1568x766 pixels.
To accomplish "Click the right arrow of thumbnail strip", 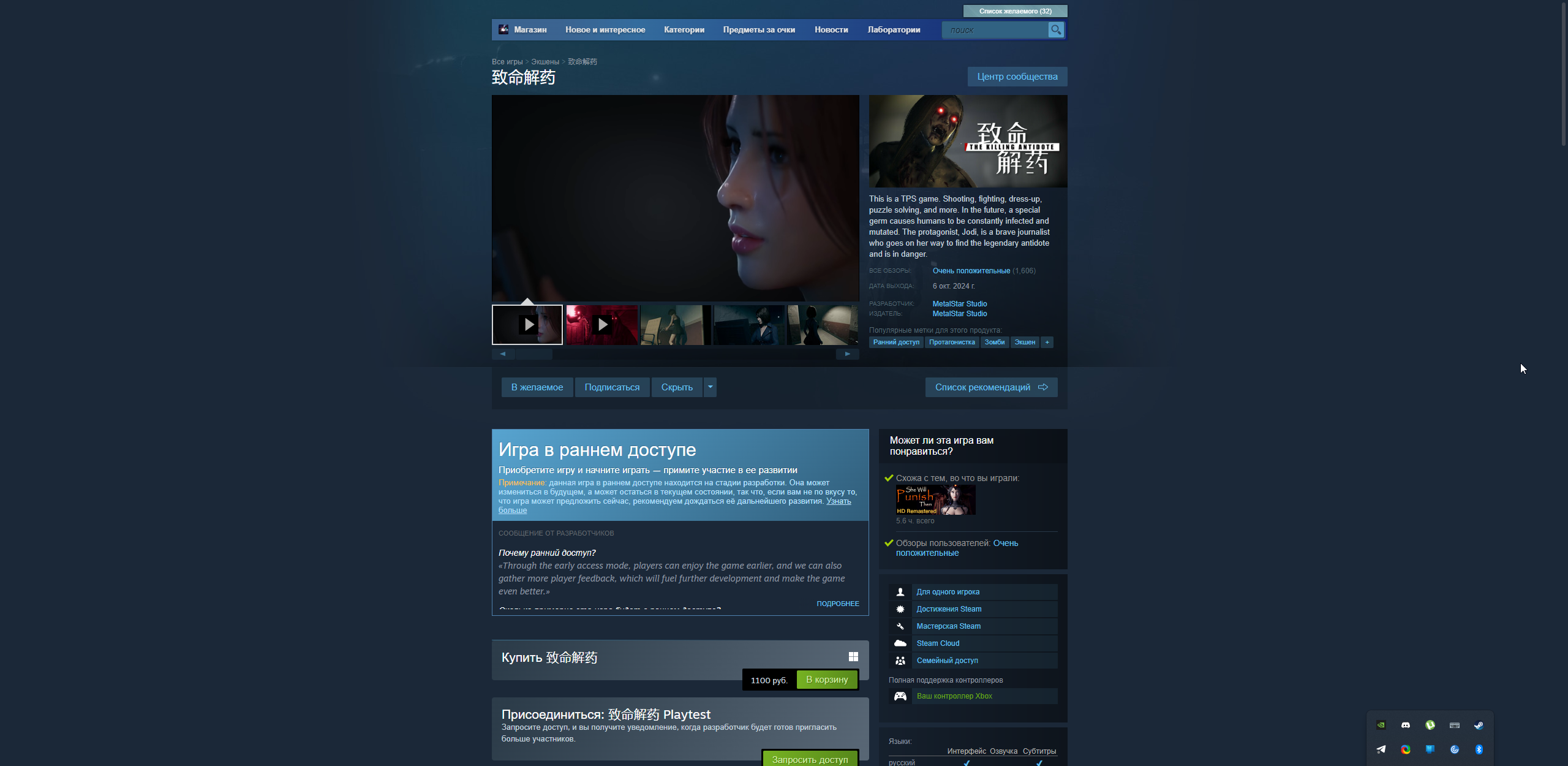I will pos(848,354).
